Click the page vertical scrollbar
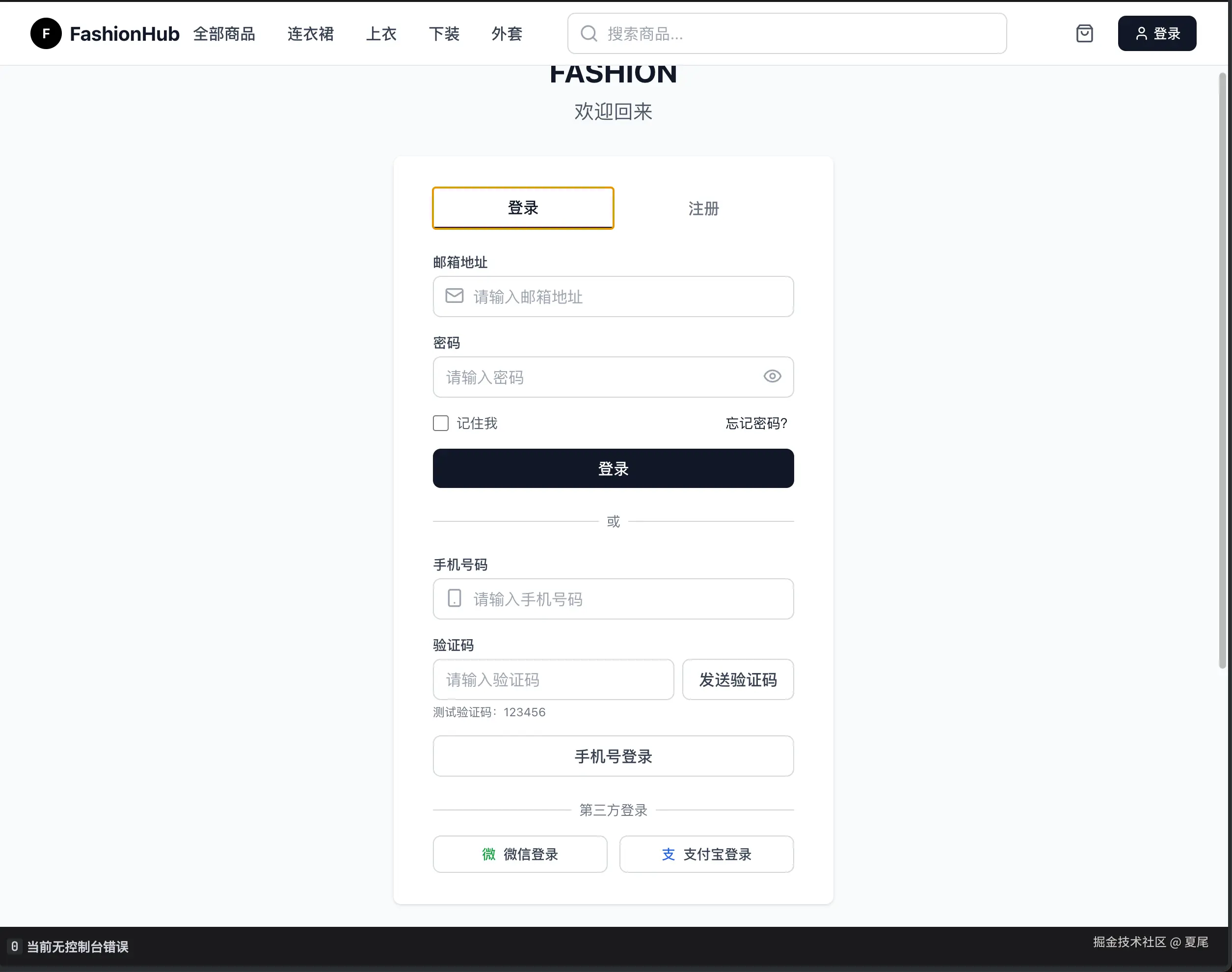Image resolution: width=1232 pixels, height=972 pixels. click(1222, 370)
